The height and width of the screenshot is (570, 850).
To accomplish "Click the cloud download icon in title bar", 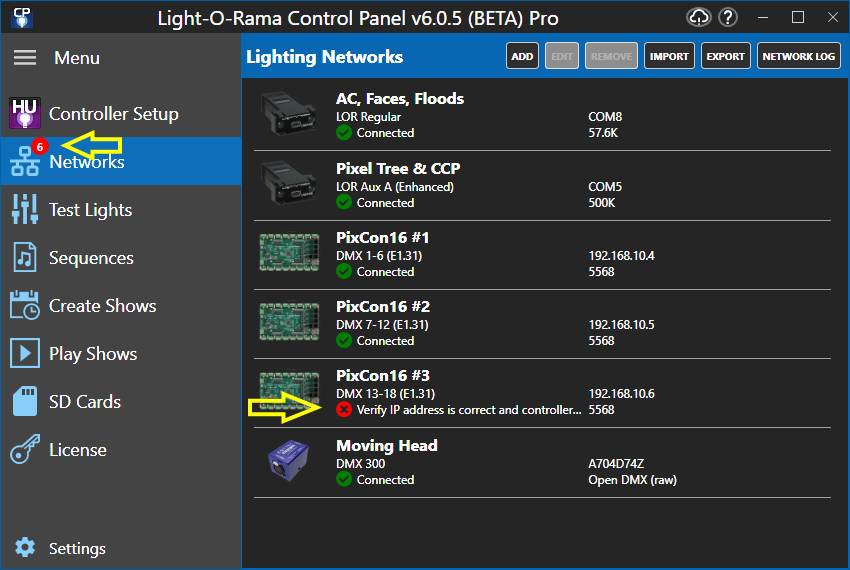I will [x=698, y=18].
